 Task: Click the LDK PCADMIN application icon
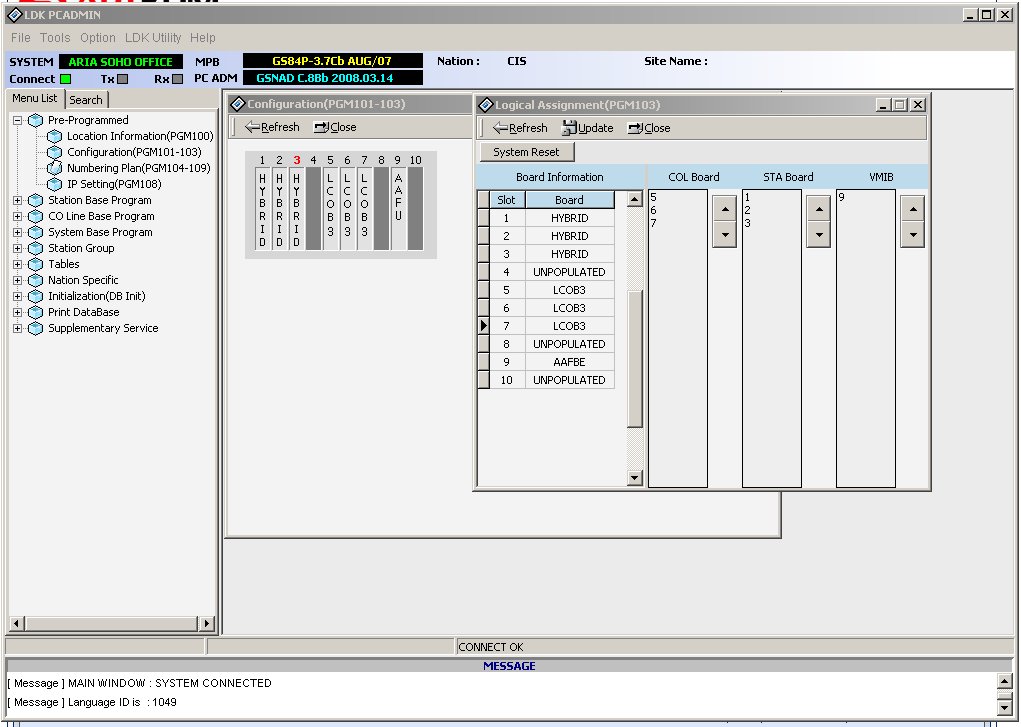tap(14, 14)
